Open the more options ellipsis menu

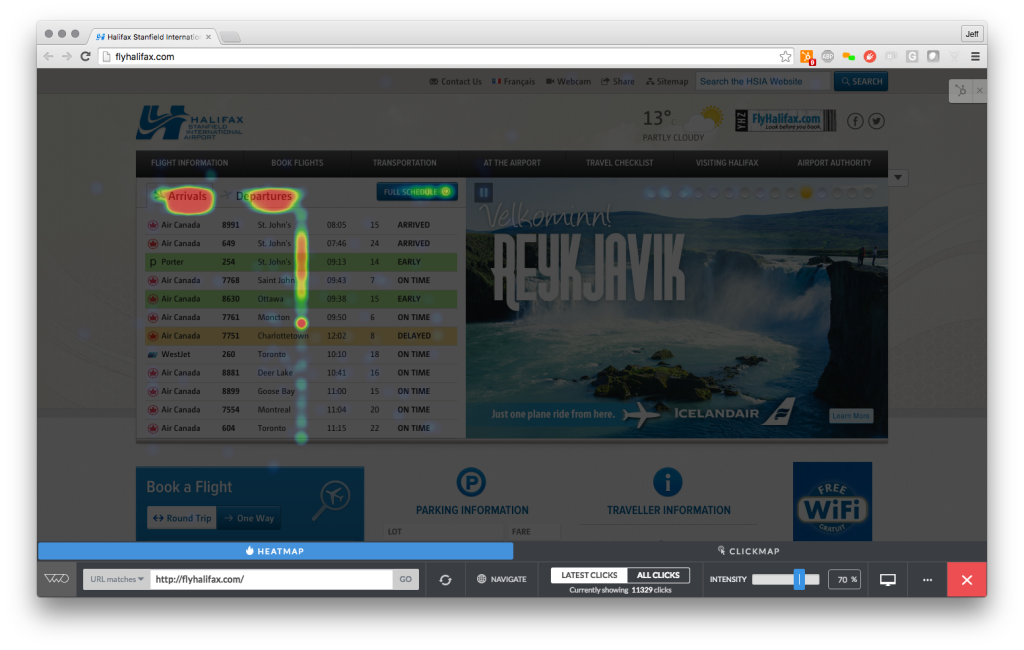pos(927,579)
